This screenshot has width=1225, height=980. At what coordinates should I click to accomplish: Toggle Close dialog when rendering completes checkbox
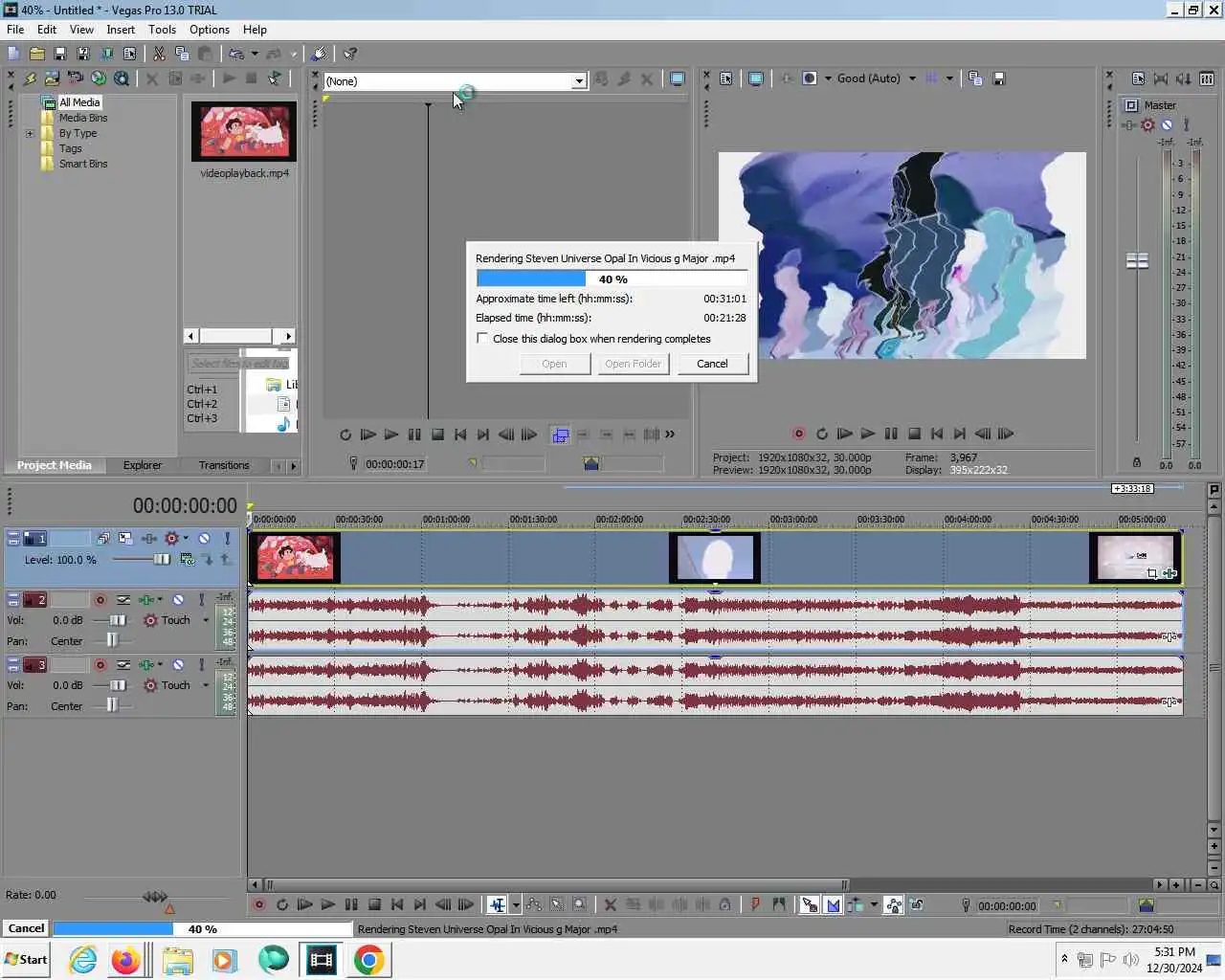(482, 338)
